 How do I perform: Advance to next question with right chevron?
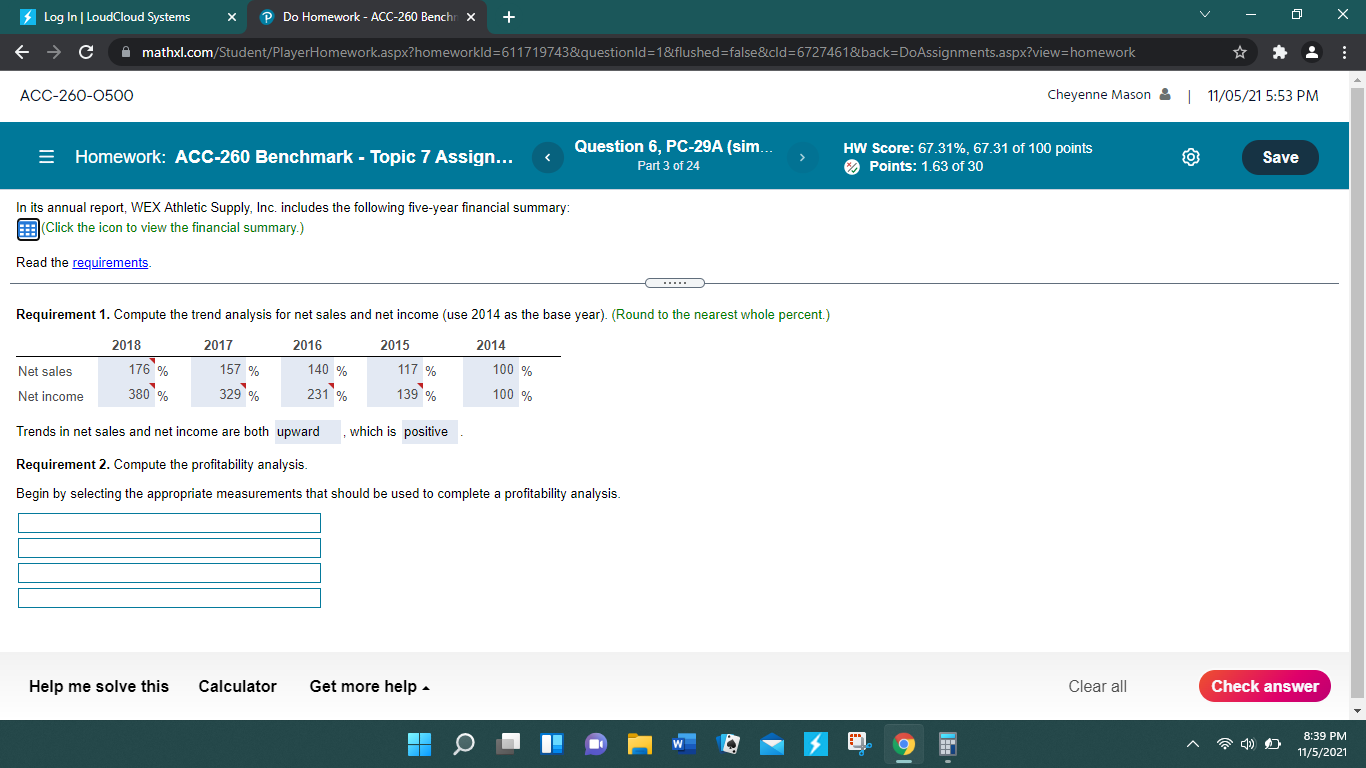pos(801,157)
